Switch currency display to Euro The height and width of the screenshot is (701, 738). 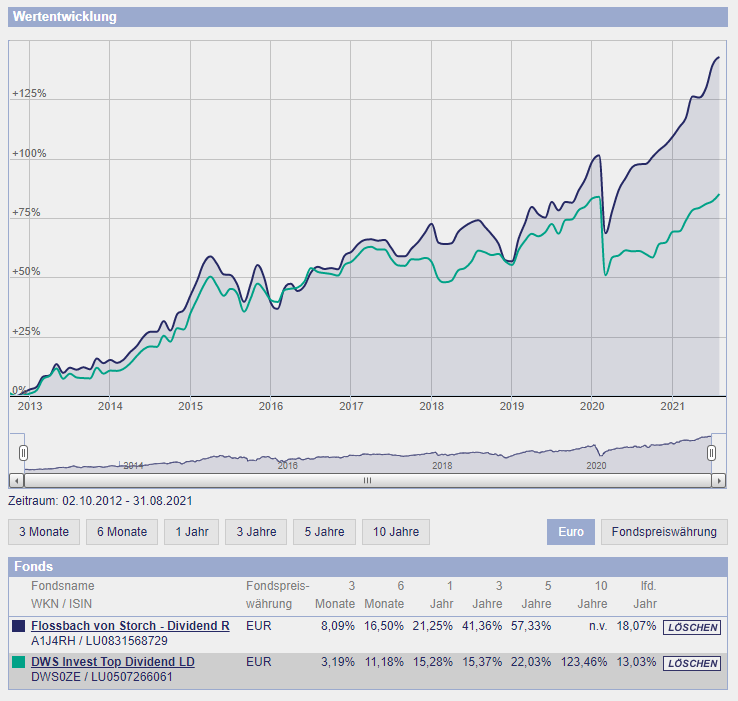(571, 532)
